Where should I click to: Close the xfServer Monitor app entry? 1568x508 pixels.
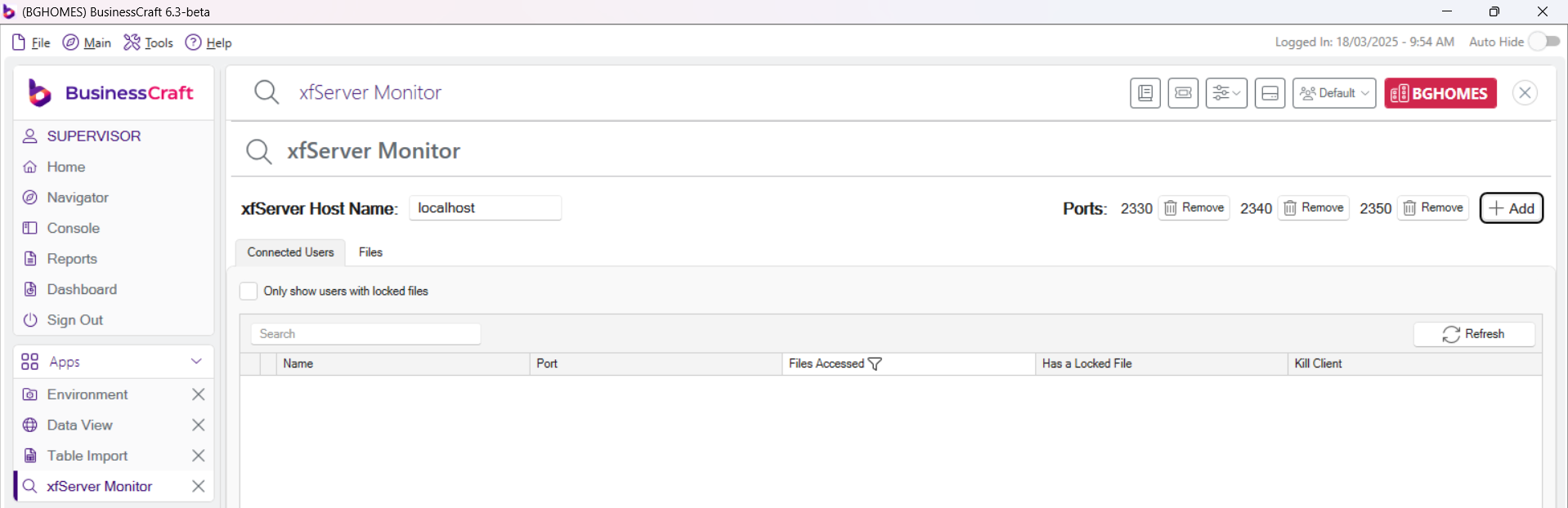(x=198, y=486)
